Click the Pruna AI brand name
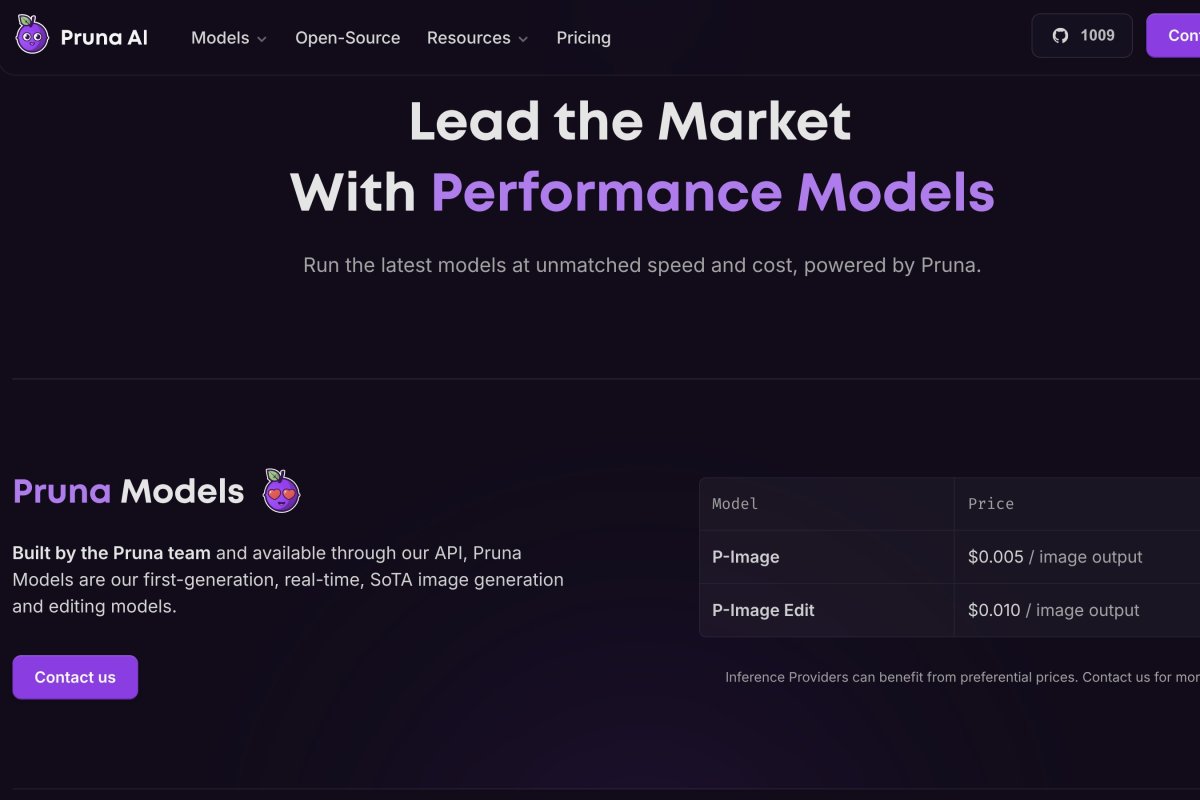 [104, 38]
